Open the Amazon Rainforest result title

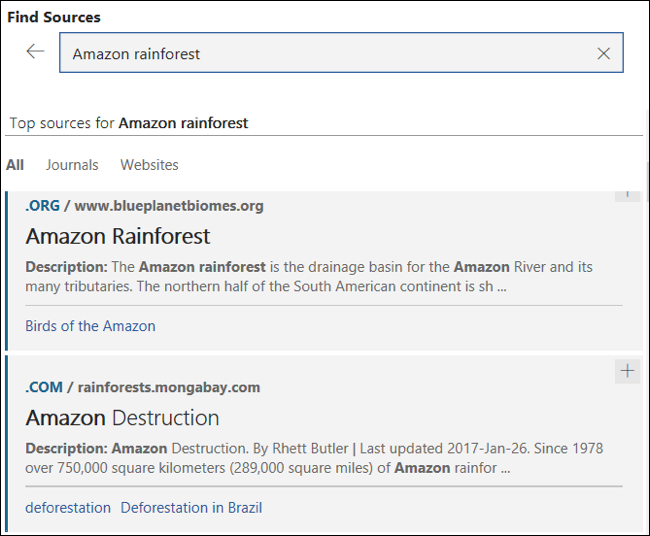(x=118, y=236)
